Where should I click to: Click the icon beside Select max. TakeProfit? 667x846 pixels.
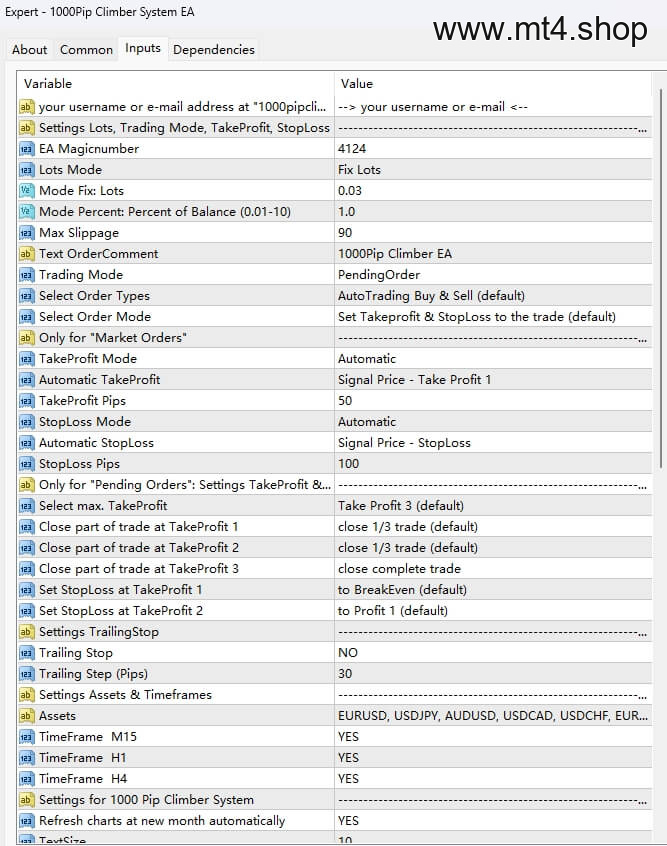[26, 507]
